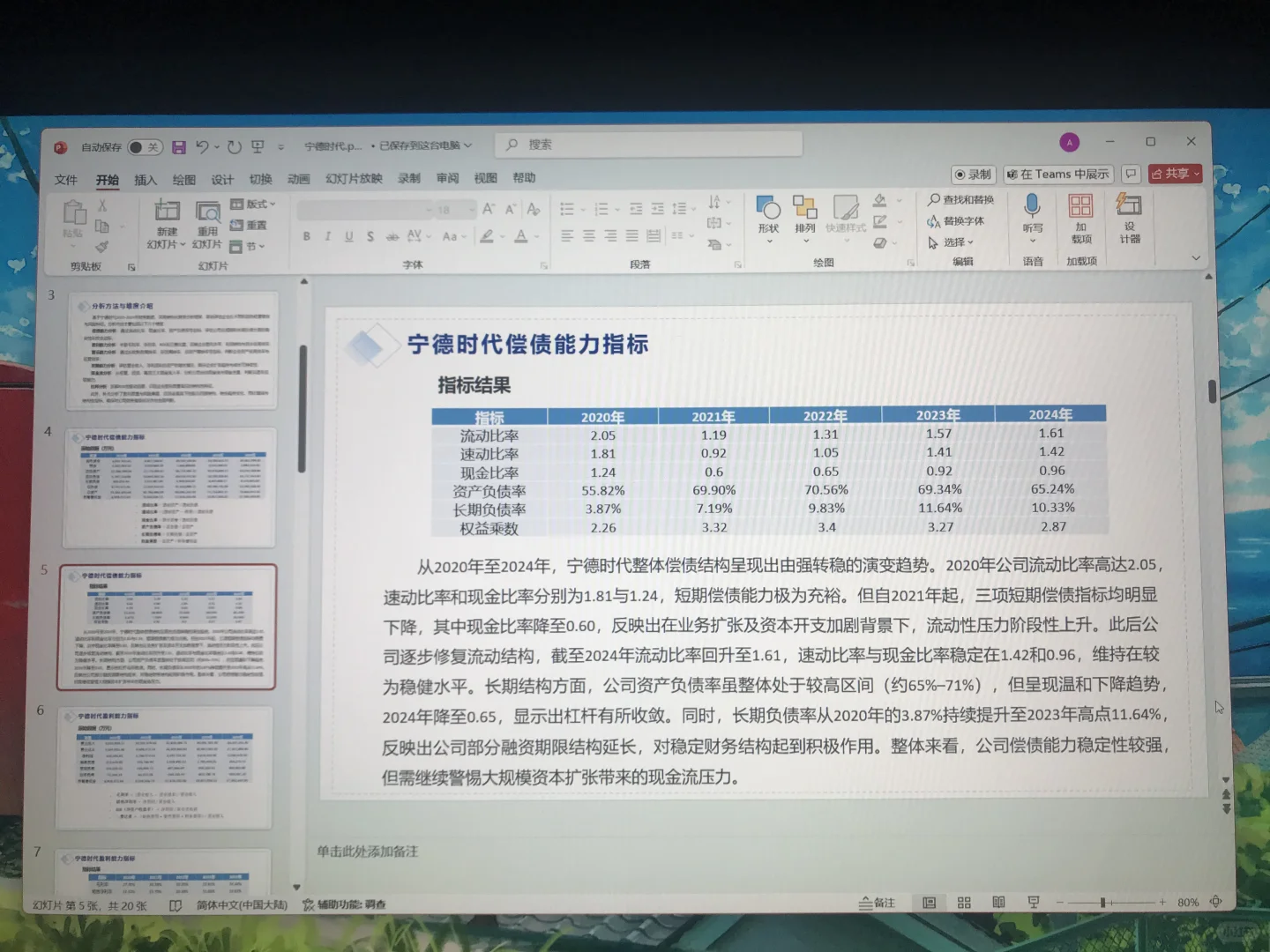The width and height of the screenshot is (1270, 952).
Task: Click the 搜索 search box
Action: 648,145
